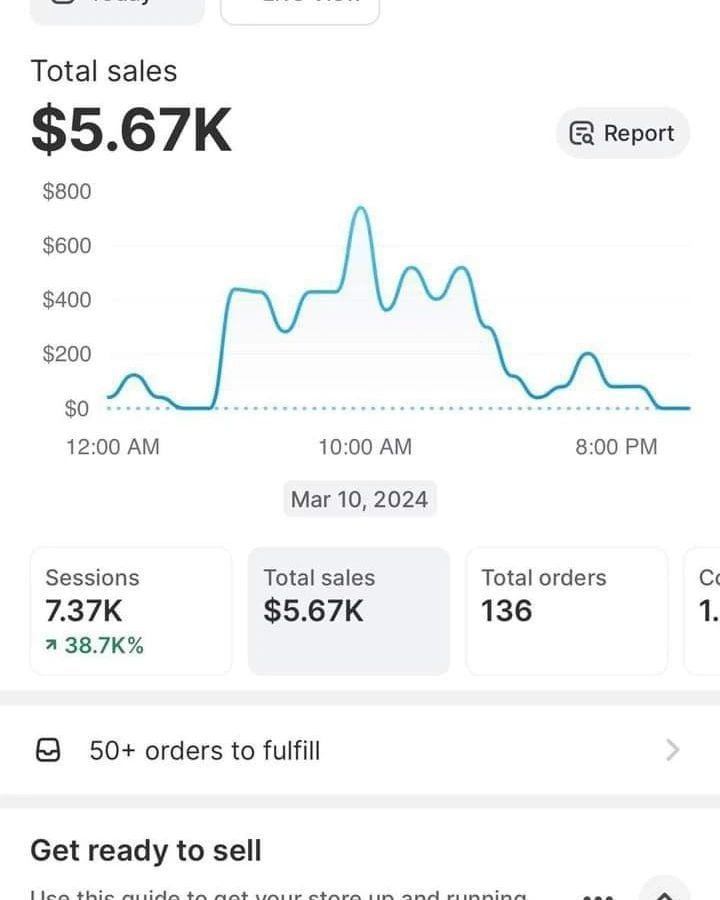Select the partially visible fourth metric card
This screenshot has height=900, width=720.
[703, 610]
